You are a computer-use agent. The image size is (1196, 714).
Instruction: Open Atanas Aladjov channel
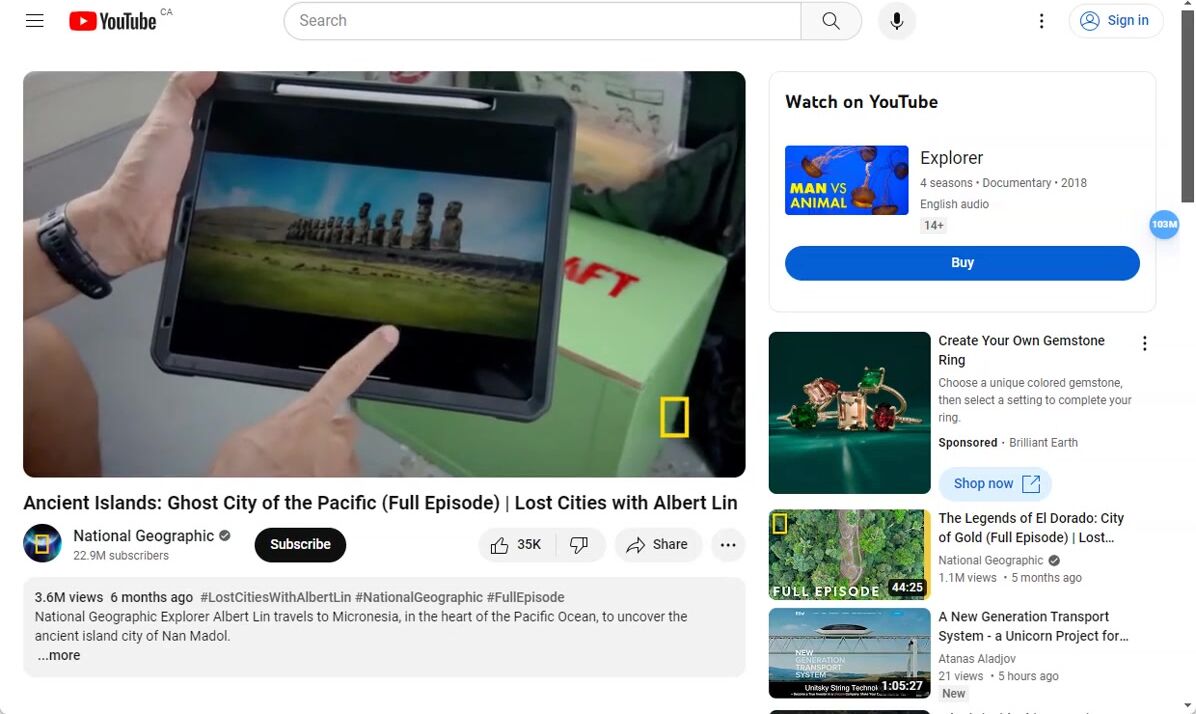pyautogui.click(x=976, y=658)
